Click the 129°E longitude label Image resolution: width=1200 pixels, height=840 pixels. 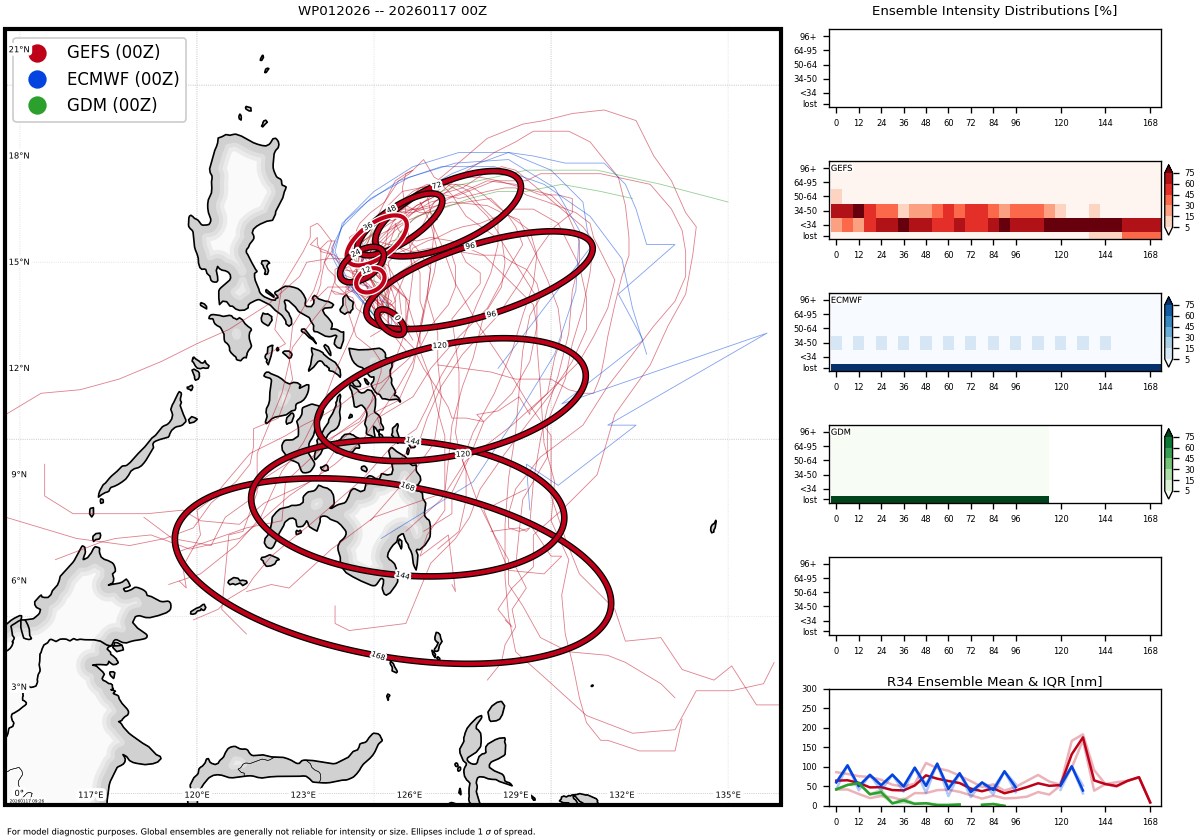(x=516, y=795)
